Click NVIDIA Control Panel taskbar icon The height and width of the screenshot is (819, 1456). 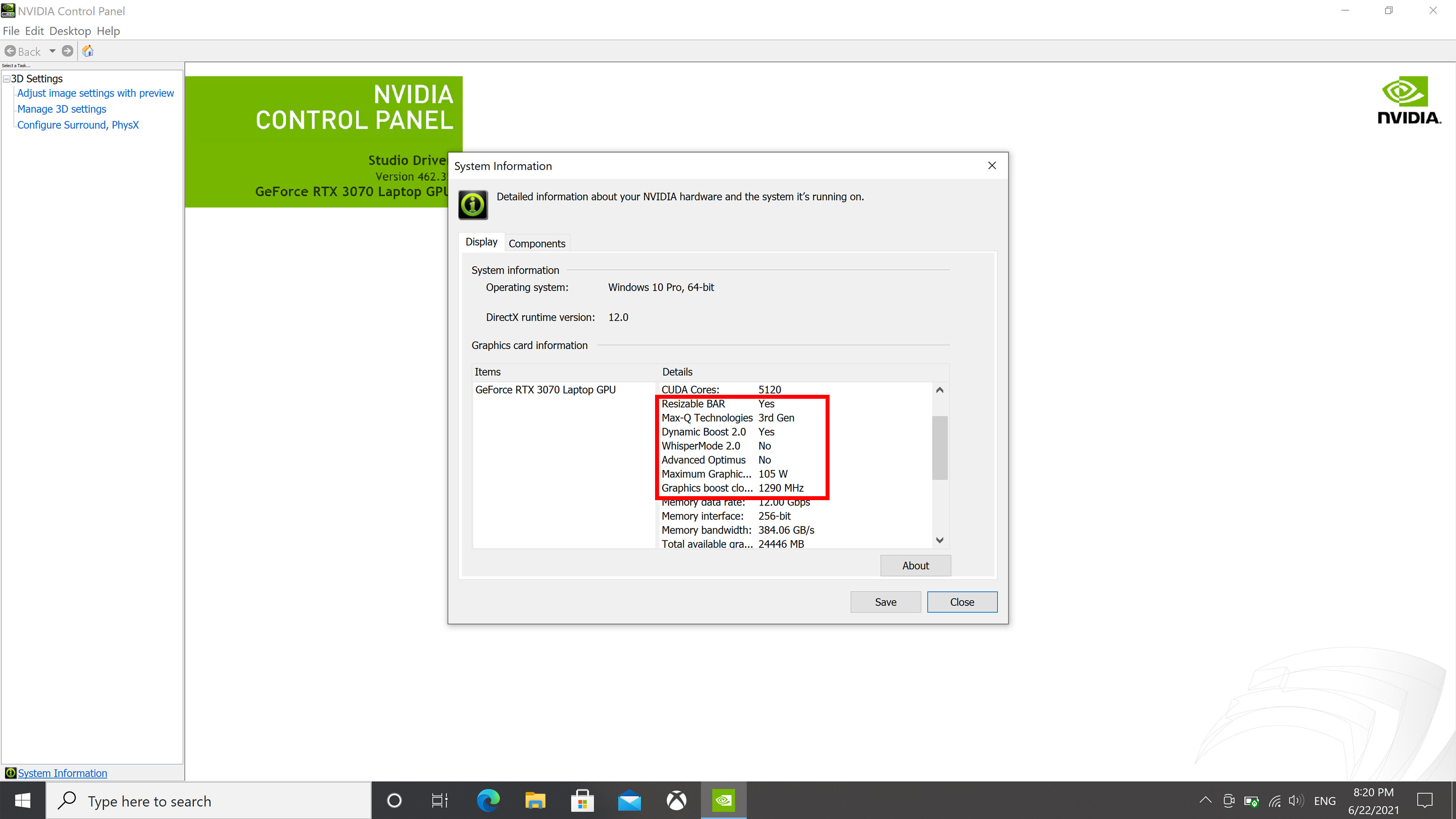[x=723, y=801]
